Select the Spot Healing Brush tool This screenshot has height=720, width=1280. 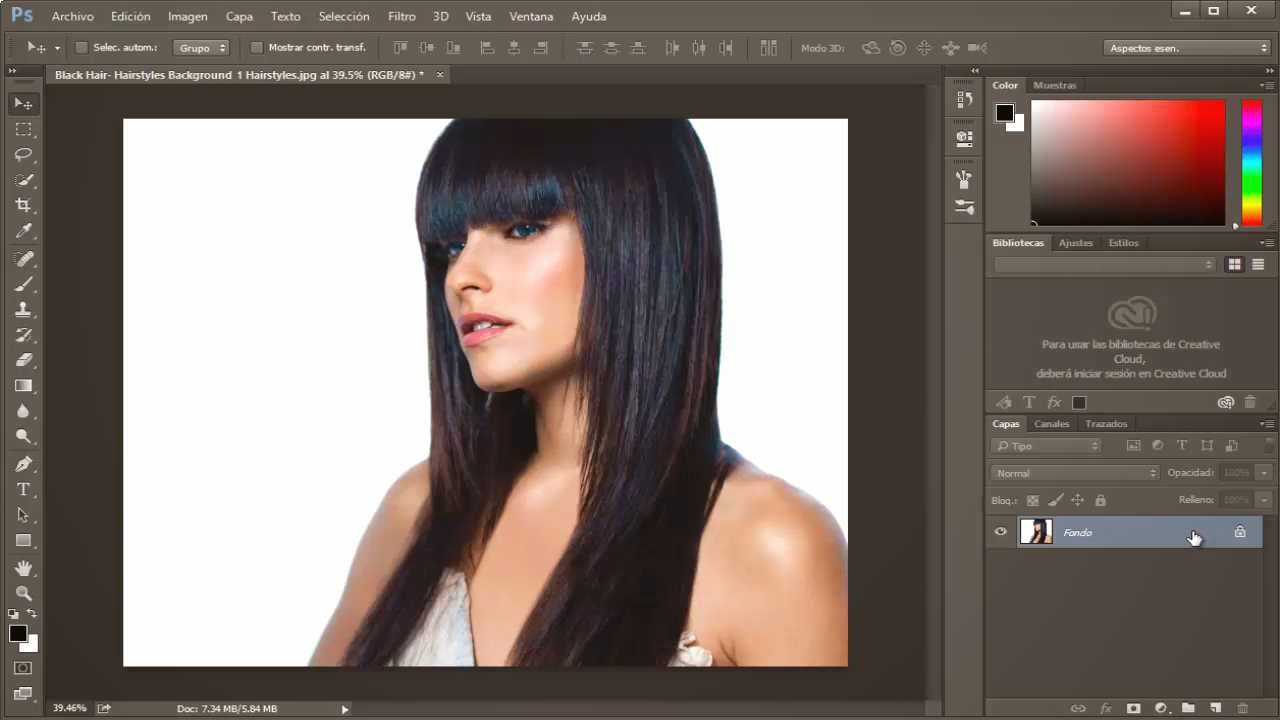coord(24,259)
